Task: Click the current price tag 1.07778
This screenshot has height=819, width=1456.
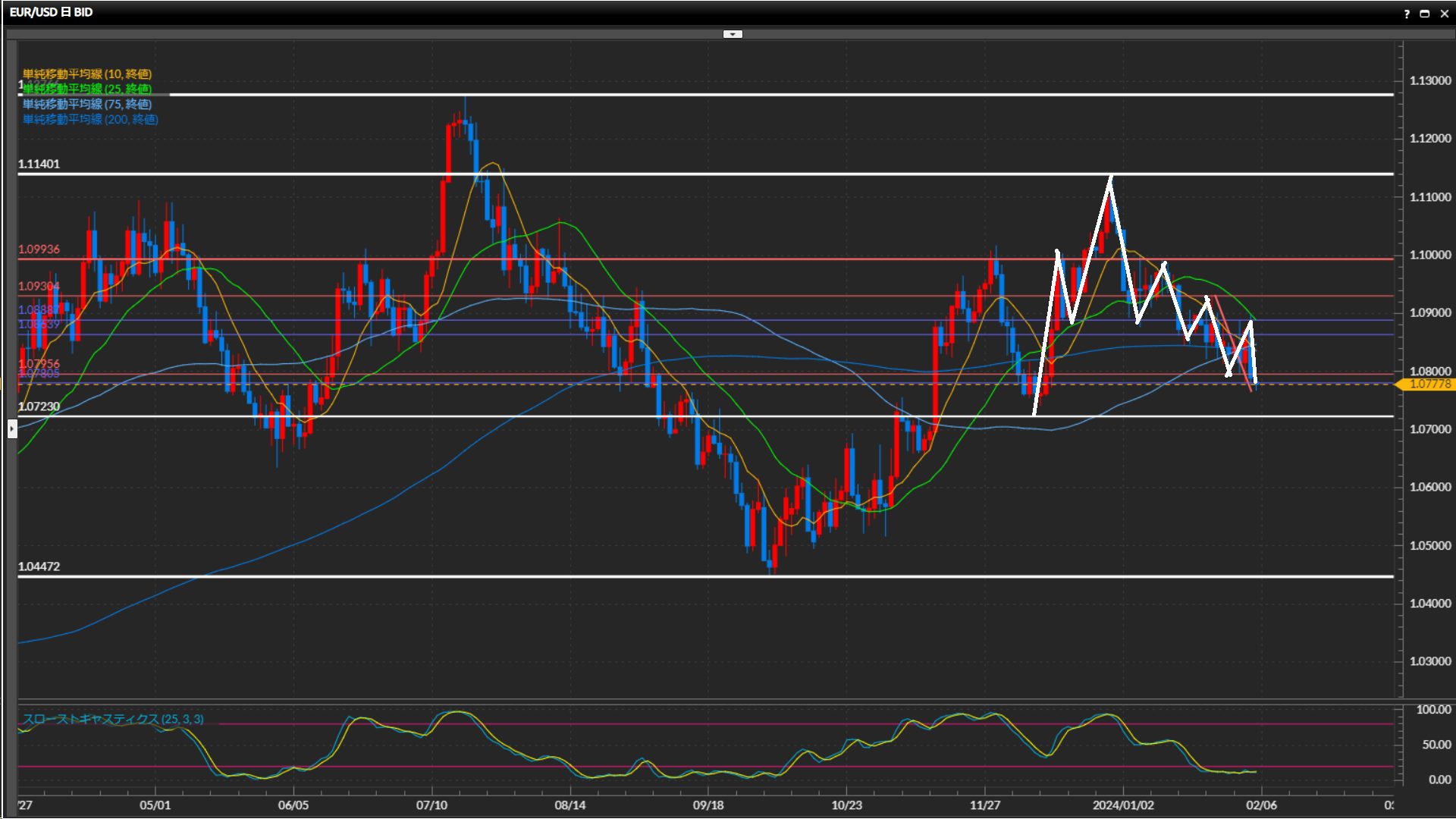Action: click(1429, 384)
